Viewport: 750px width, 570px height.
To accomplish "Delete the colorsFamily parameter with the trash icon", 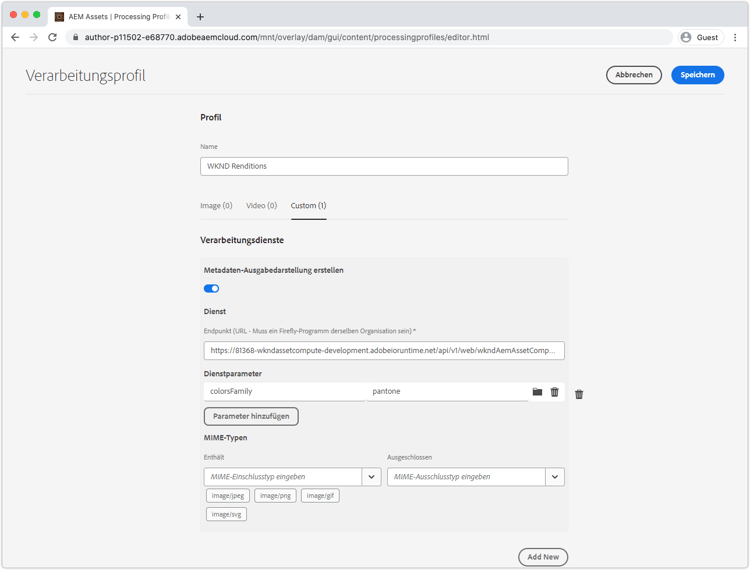I will click(554, 392).
